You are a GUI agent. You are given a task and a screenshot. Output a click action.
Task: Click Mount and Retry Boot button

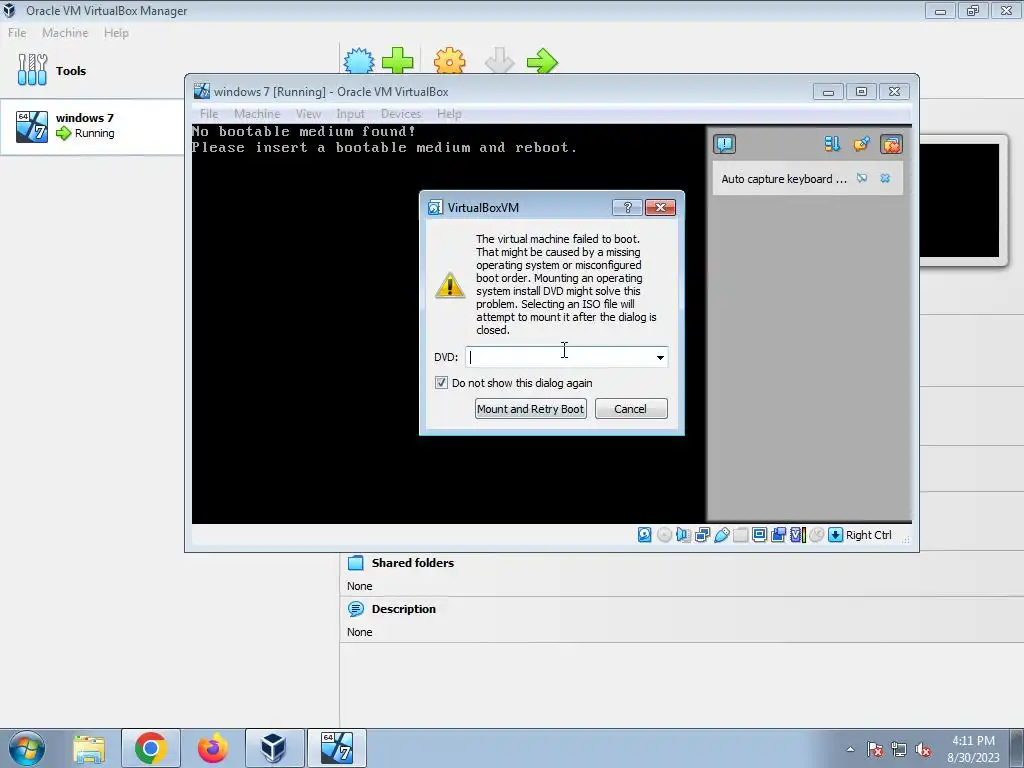(x=530, y=409)
